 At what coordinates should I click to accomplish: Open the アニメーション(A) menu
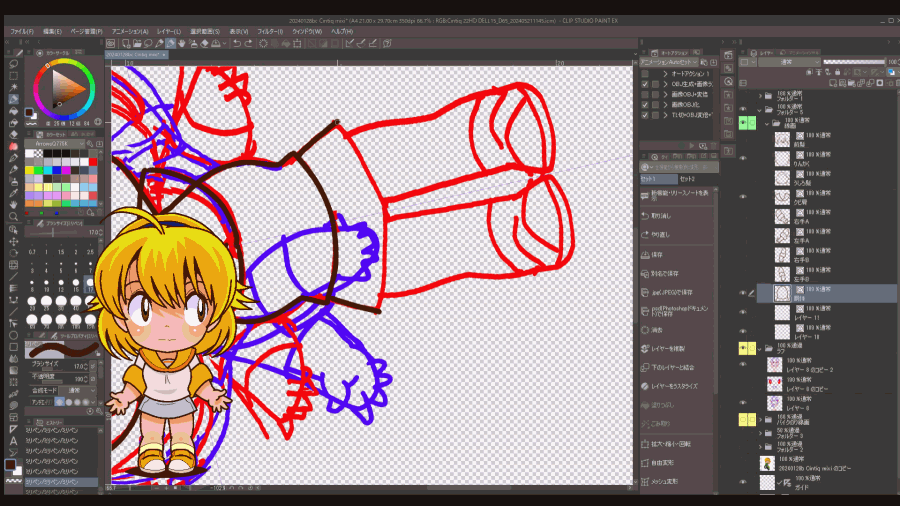(x=130, y=32)
